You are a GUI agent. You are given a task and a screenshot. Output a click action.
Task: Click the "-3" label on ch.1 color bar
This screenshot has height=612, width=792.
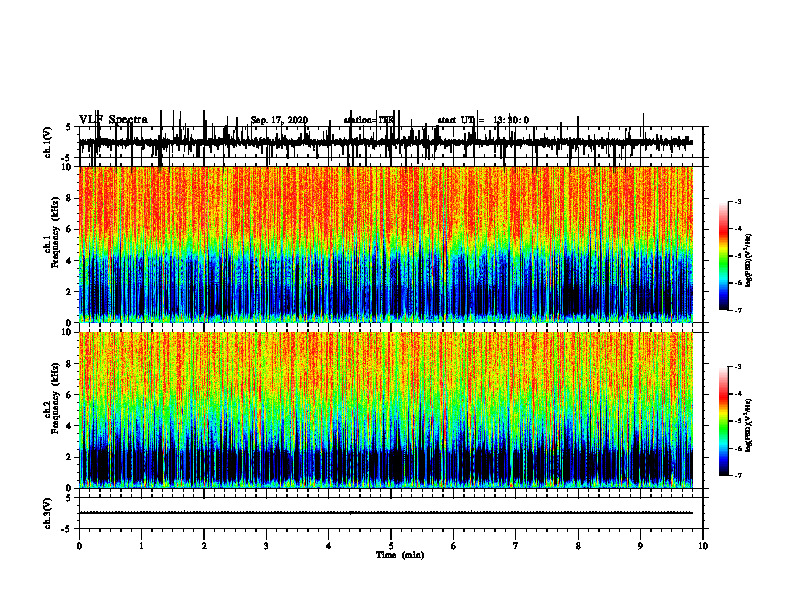tap(738, 202)
